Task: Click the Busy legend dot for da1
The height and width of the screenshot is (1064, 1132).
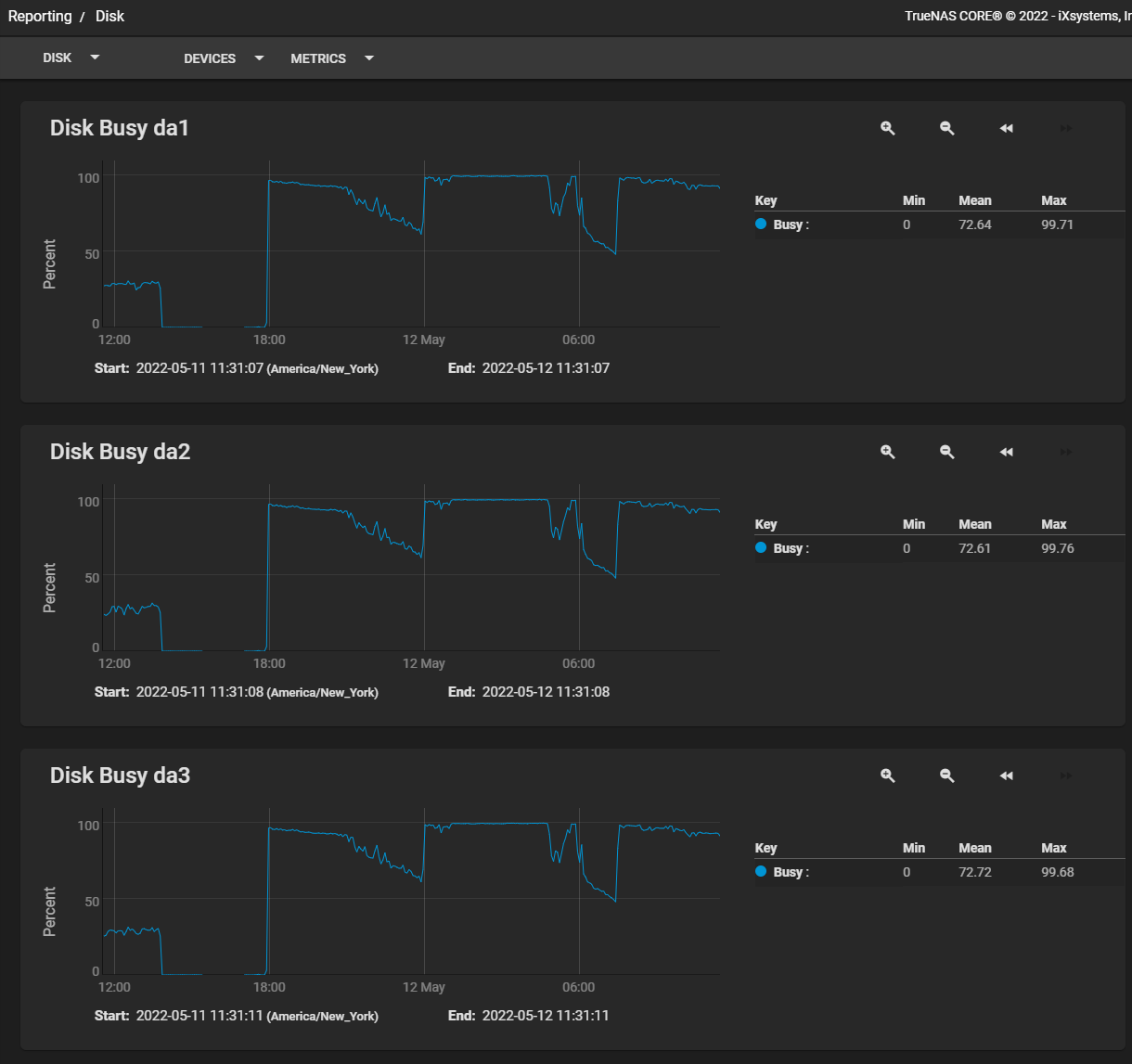Action: 762,224
